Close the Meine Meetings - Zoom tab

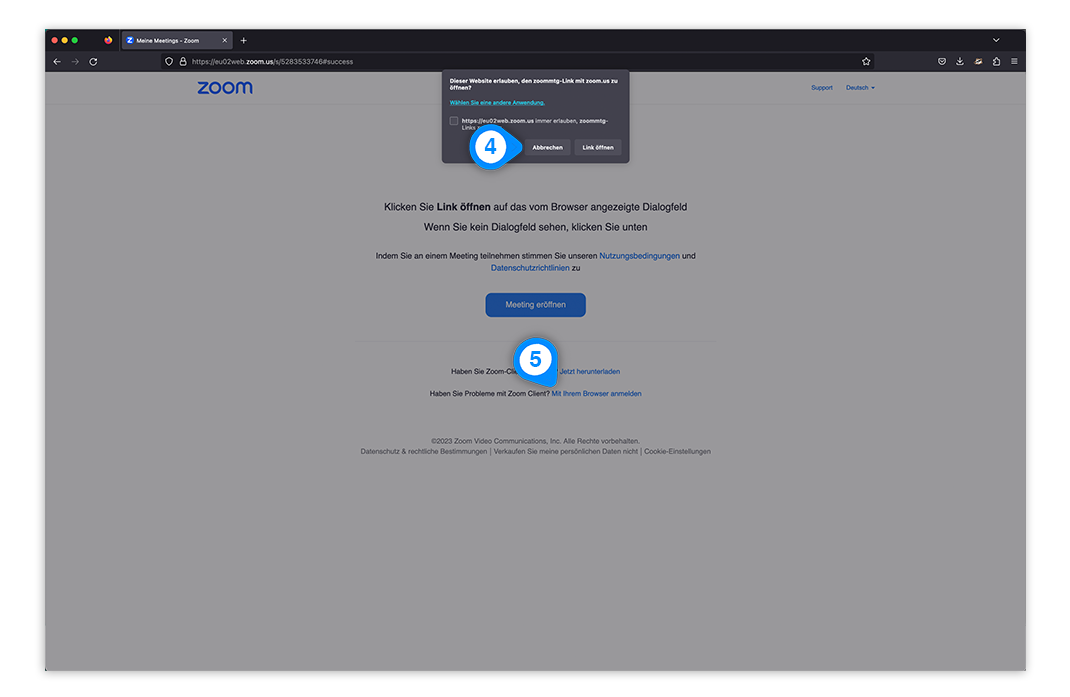pyautogui.click(x=225, y=40)
